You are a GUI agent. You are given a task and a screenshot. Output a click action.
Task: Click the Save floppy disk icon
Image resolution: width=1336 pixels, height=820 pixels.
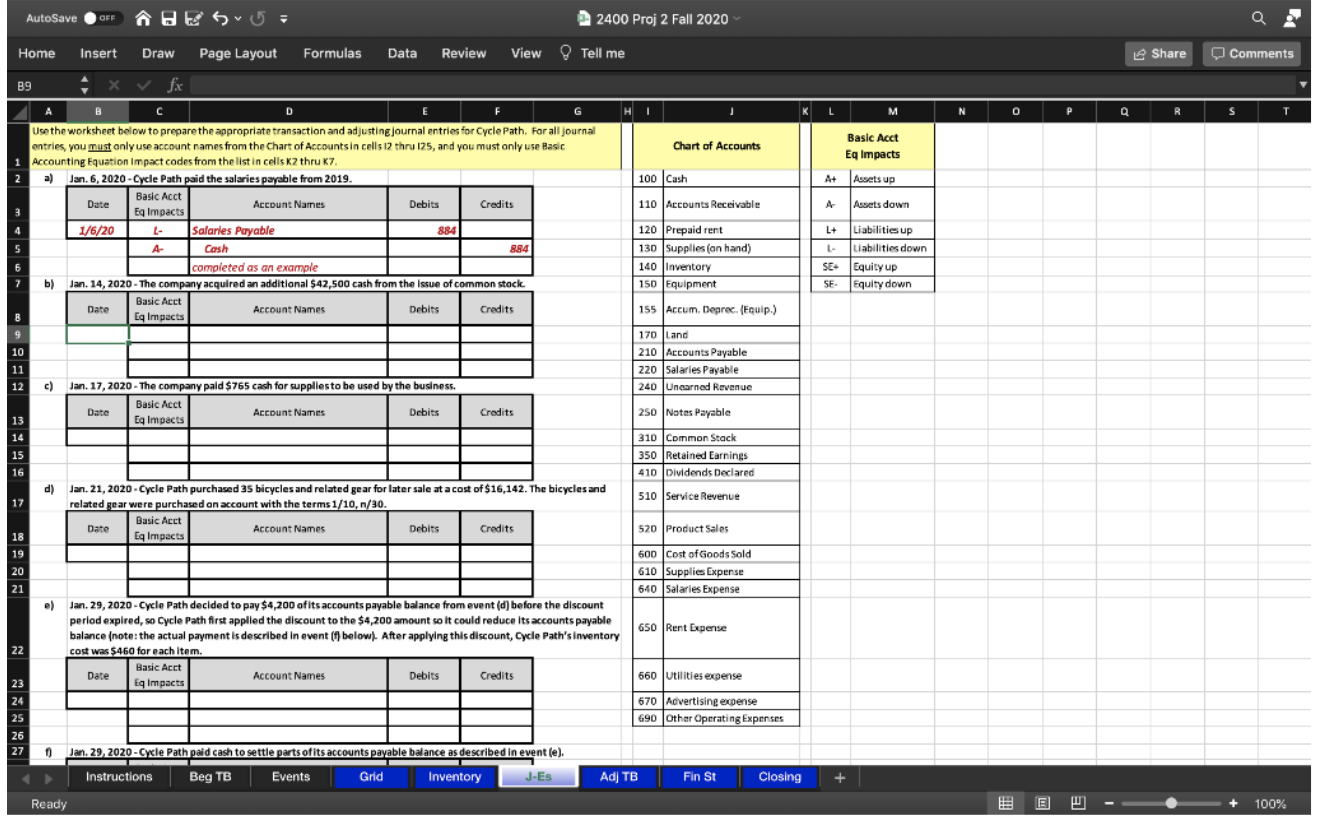(x=169, y=20)
